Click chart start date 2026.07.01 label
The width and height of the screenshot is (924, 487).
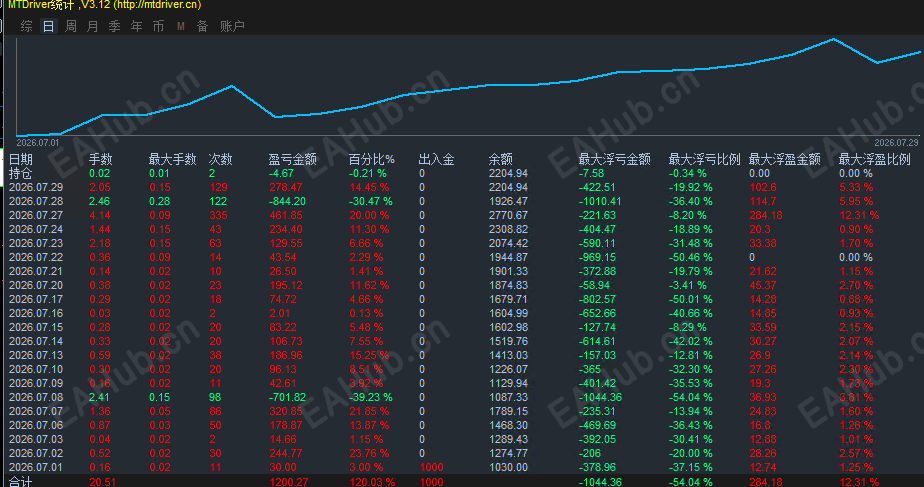[38, 143]
